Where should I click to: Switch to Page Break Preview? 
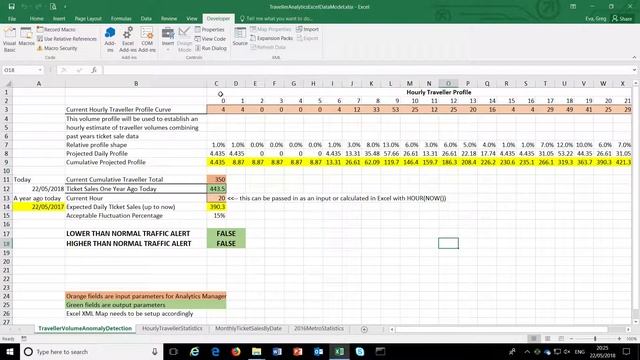pos(561,338)
